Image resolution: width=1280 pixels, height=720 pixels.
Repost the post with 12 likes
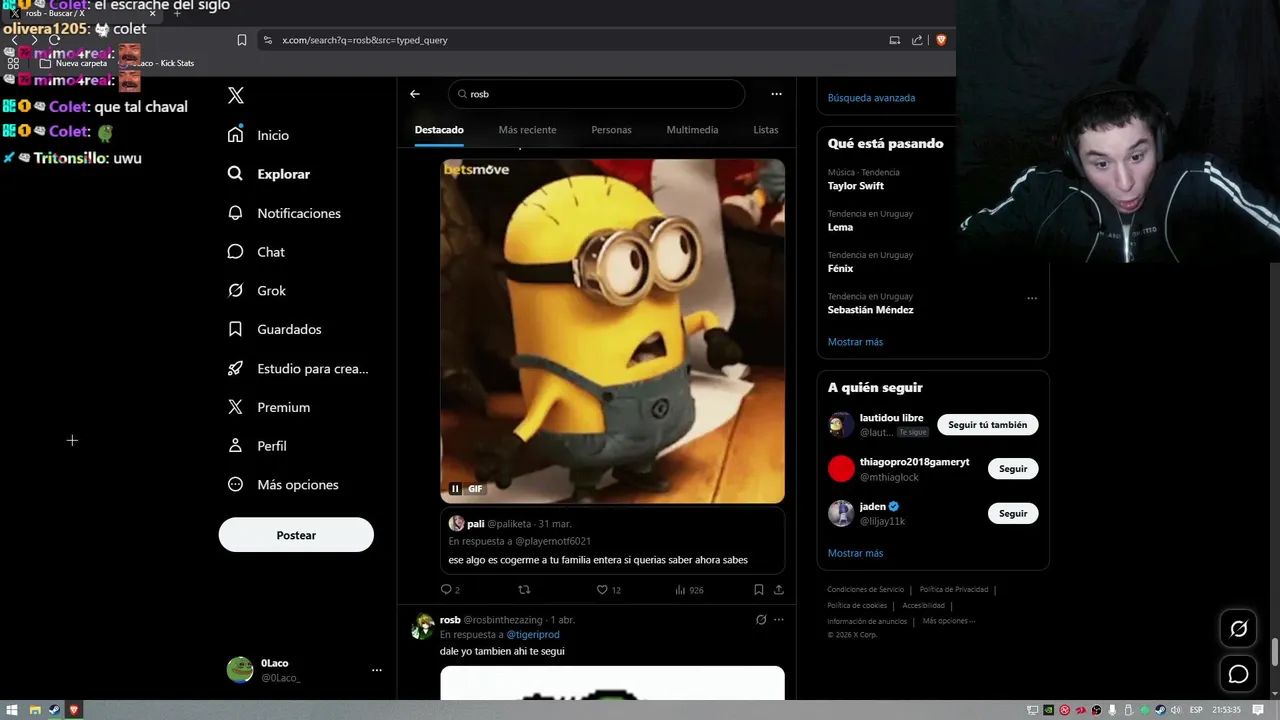pos(524,590)
